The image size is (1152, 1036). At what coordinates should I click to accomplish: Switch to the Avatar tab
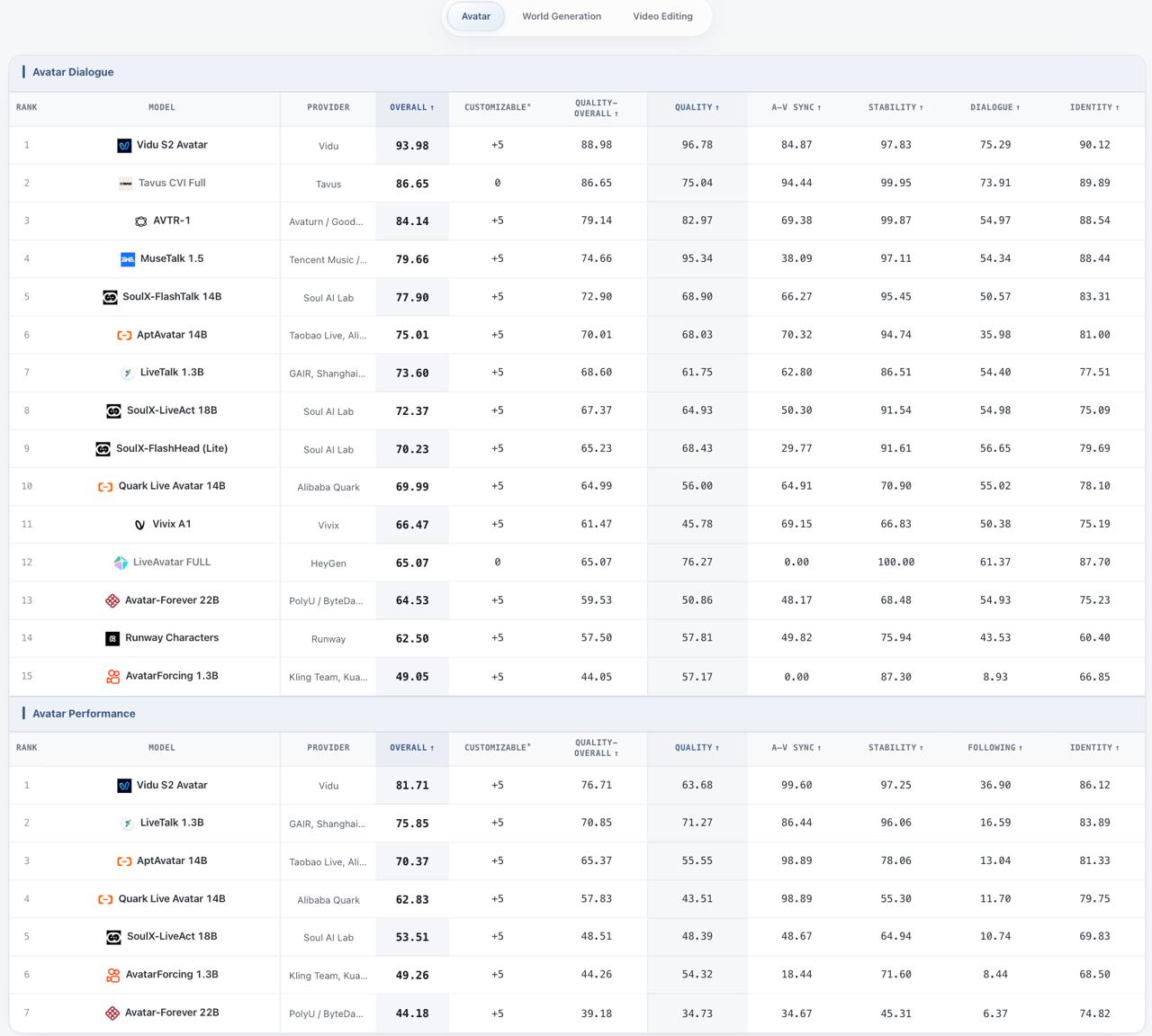pyautogui.click(x=476, y=16)
